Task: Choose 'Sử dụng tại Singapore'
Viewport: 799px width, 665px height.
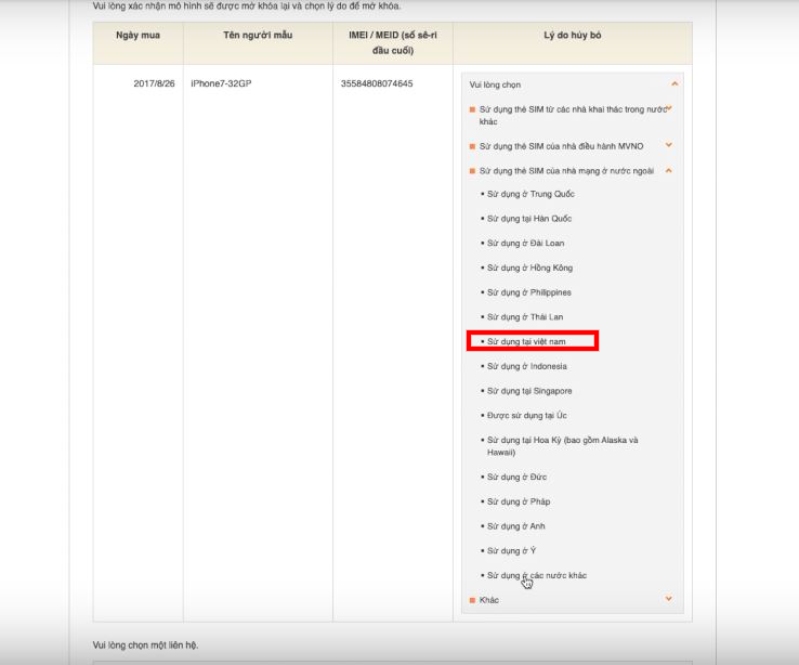Action: [530, 391]
